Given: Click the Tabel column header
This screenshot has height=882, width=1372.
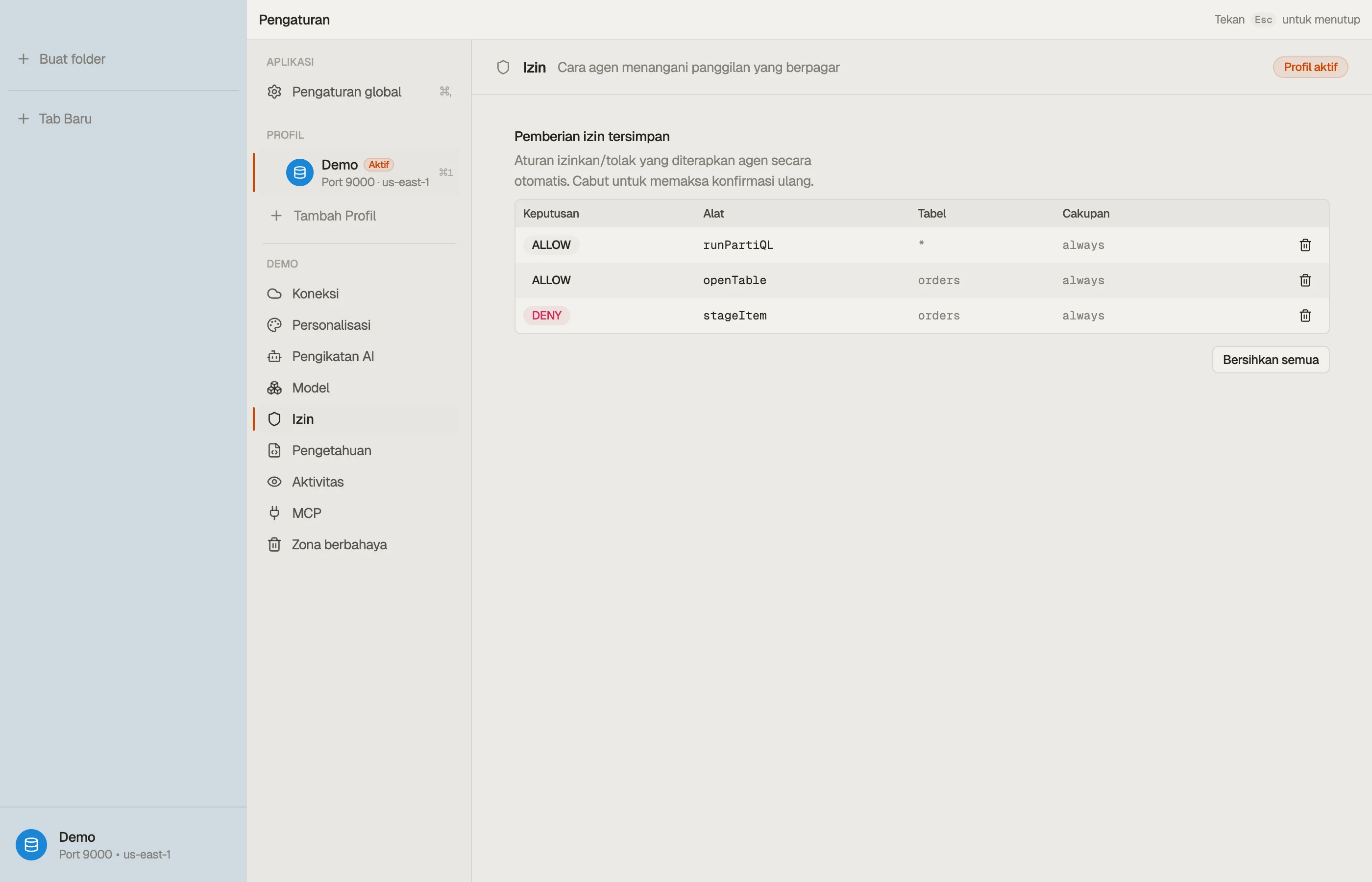Looking at the screenshot, I should coord(931,214).
